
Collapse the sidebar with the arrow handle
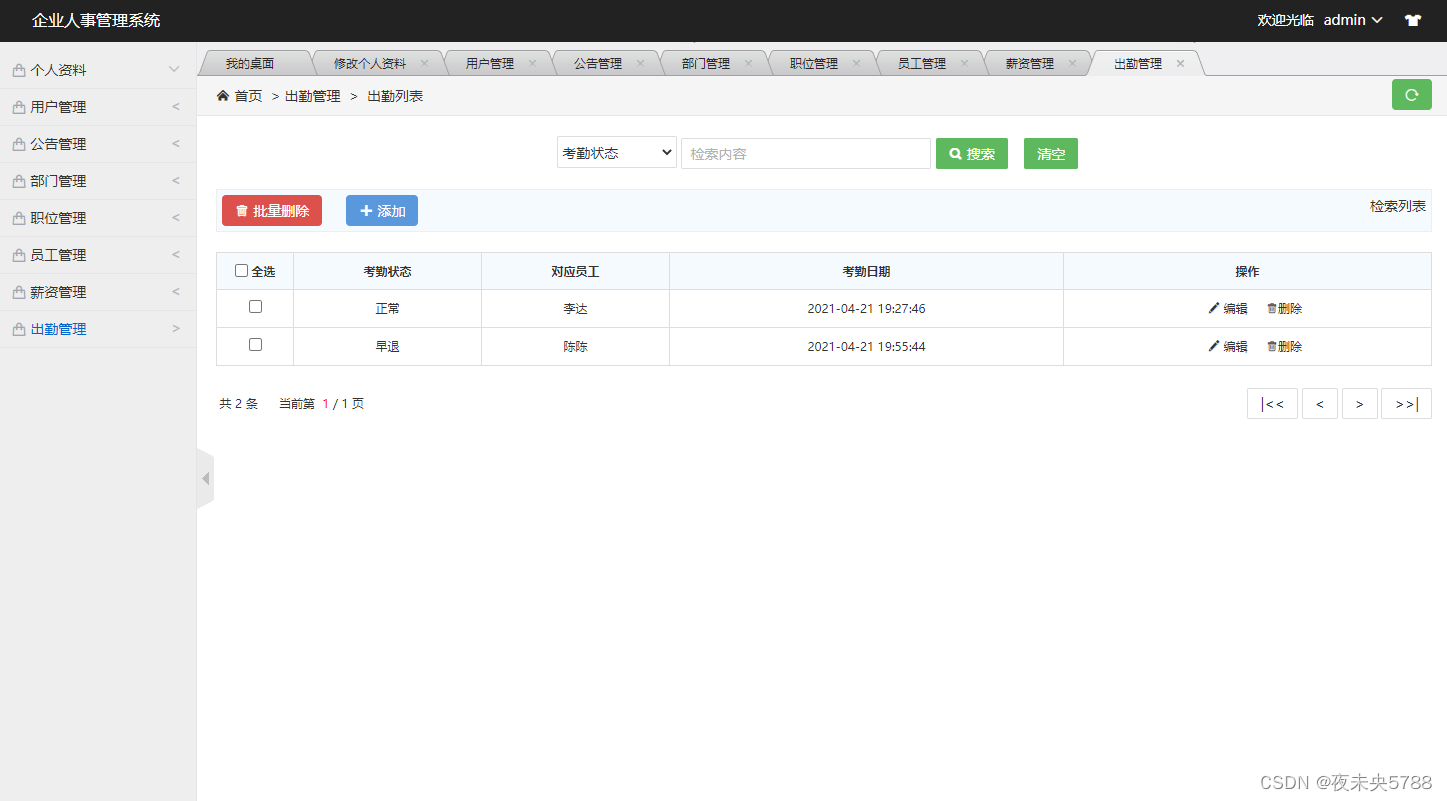[x=205, y=479]
